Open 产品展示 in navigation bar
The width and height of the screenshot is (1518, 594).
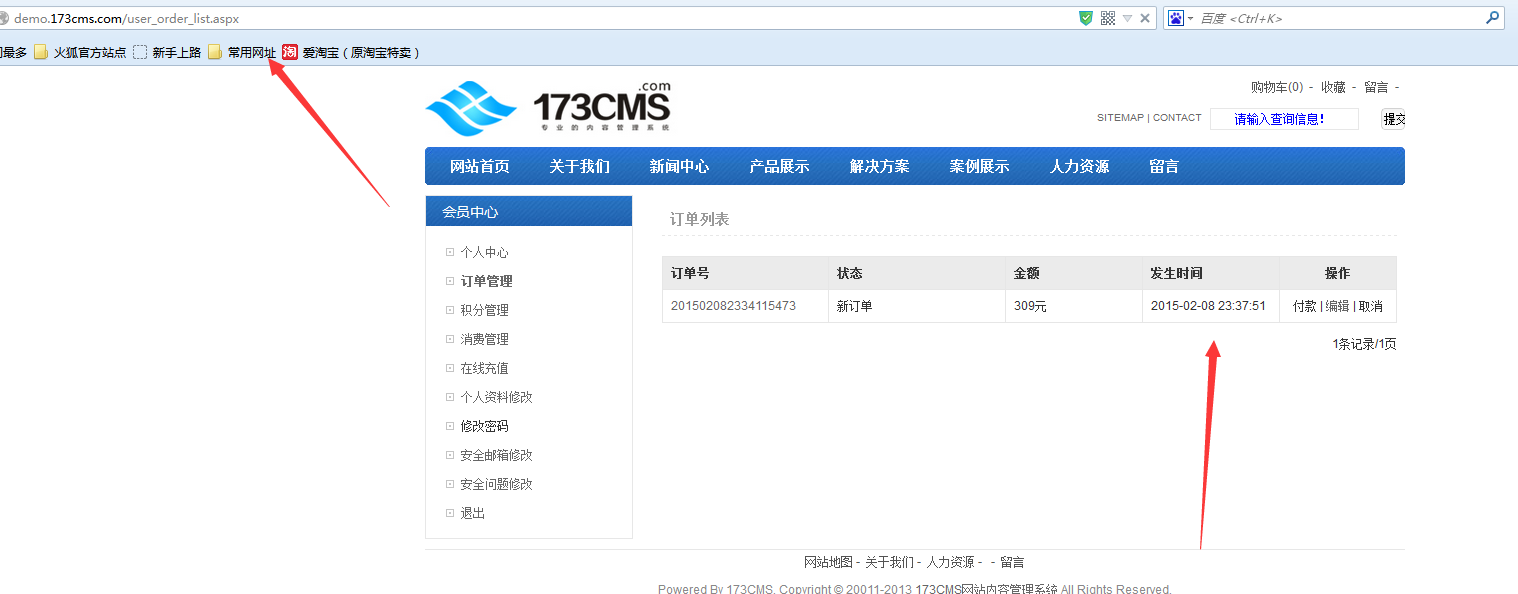coord(779,166)
